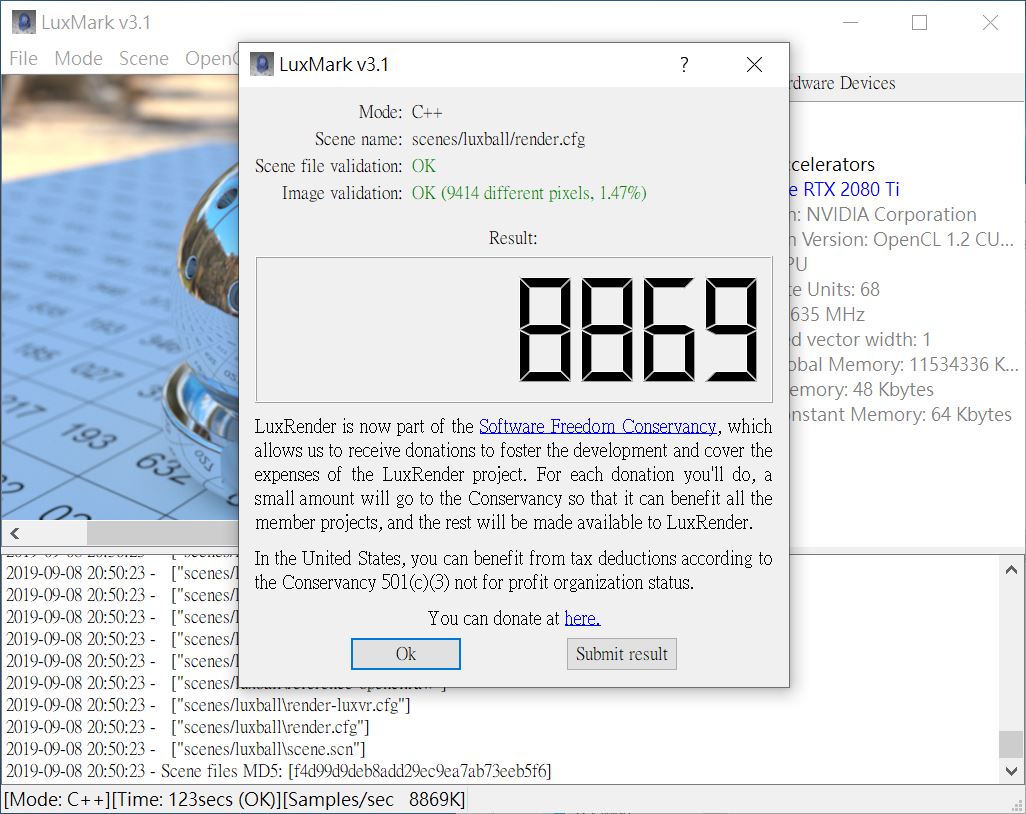Click the Image validation OK result text
Image resolution: width=1026 pixels, height=814 pixels.
529,193
